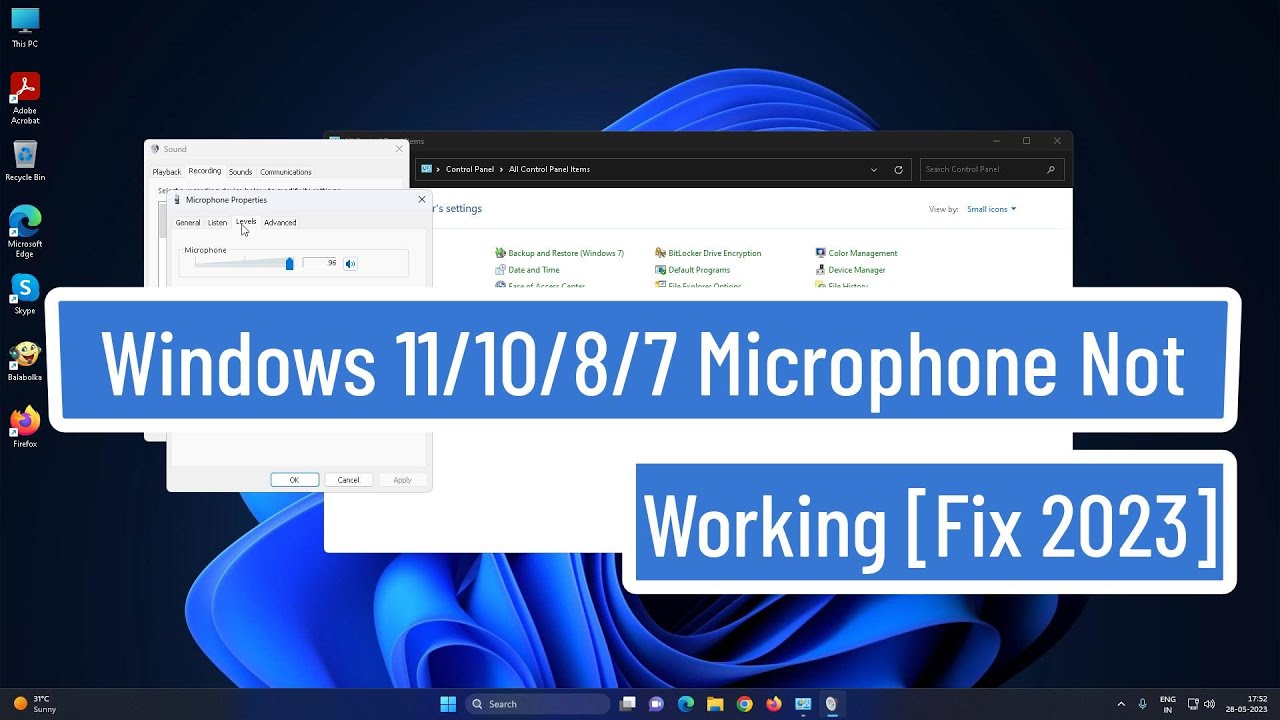Open the Recycle Bin desktop icon
Viewport: 1280px width, 720px height.
coord(25,161)
